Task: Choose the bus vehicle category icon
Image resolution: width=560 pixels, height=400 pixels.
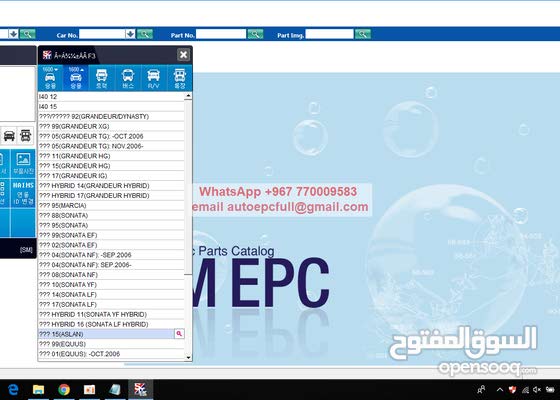Action: 128,78
